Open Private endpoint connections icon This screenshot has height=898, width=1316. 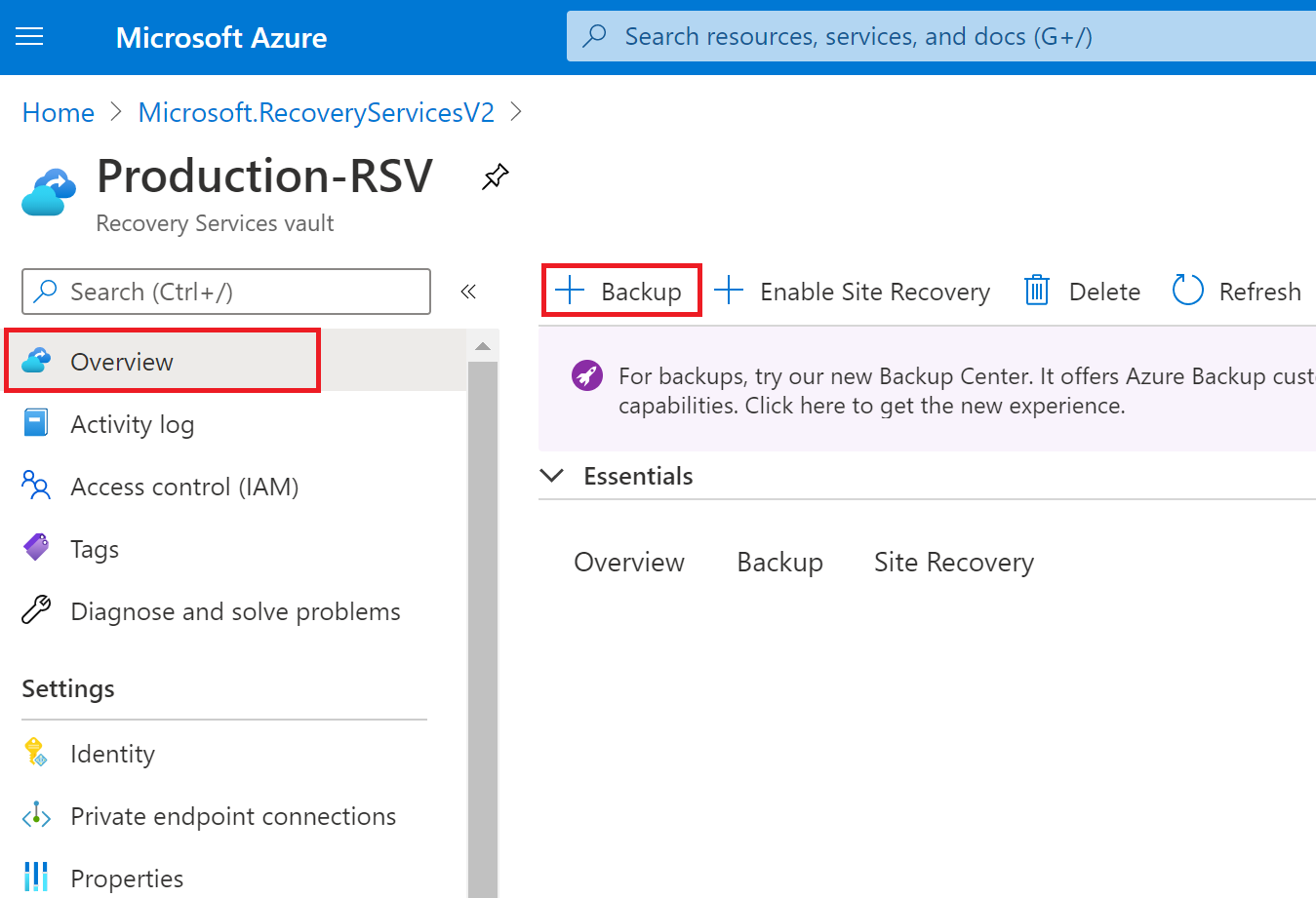[x=36, y=816]
